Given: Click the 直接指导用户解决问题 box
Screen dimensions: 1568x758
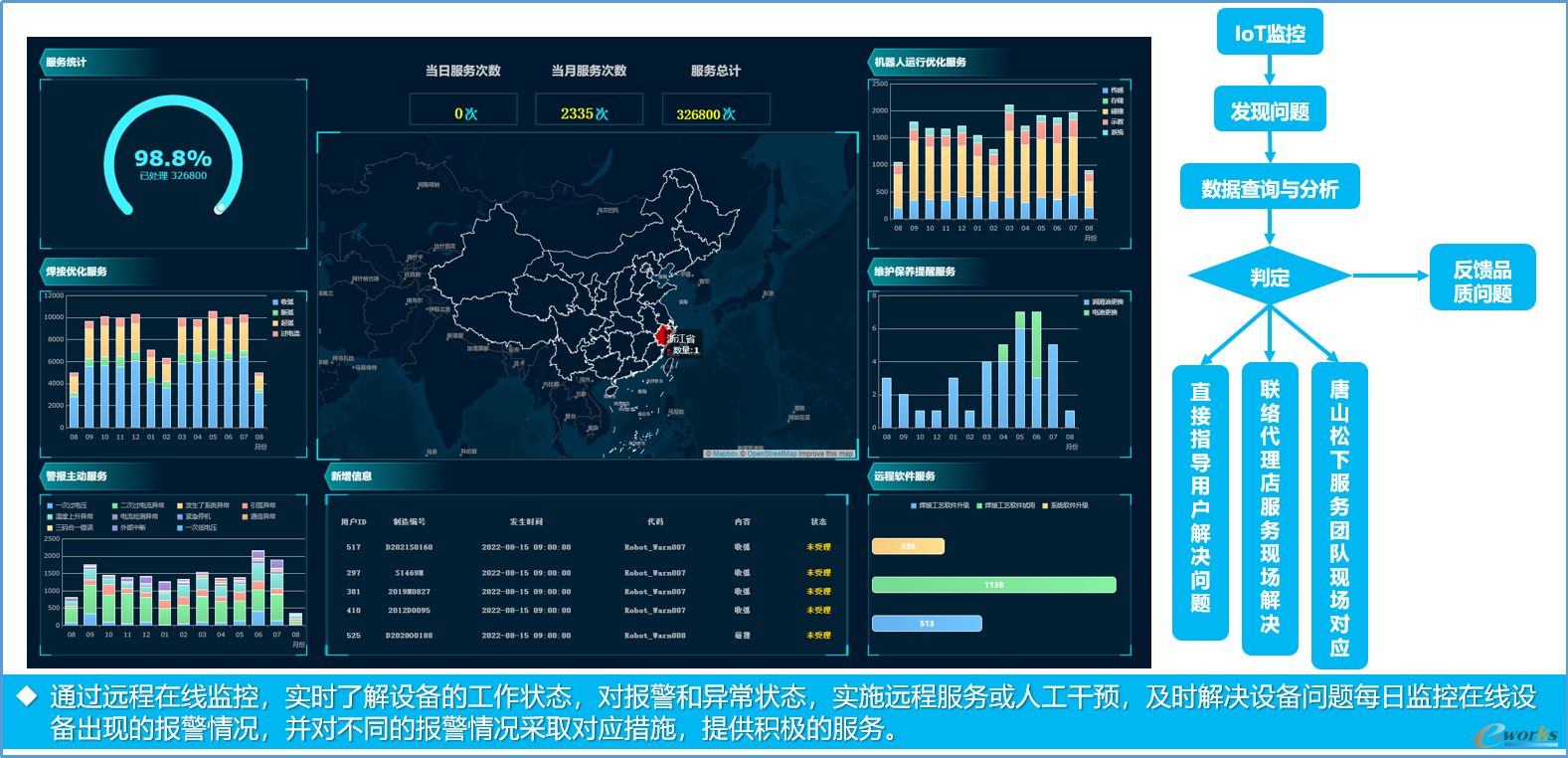Looking at the screenshot, I should point(1200,503).
